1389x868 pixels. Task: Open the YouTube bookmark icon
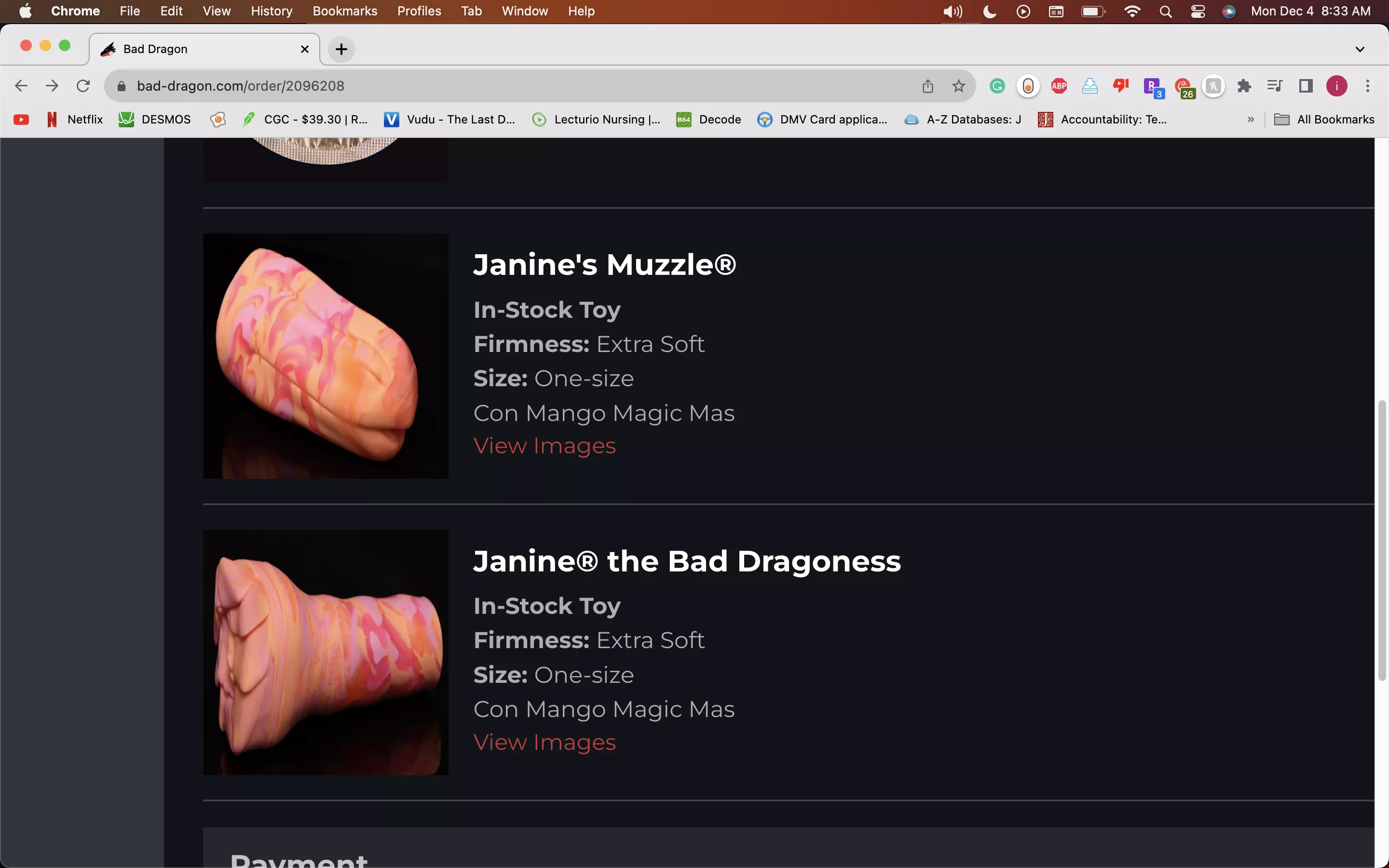pyautogui.click(x=21, y=120)
